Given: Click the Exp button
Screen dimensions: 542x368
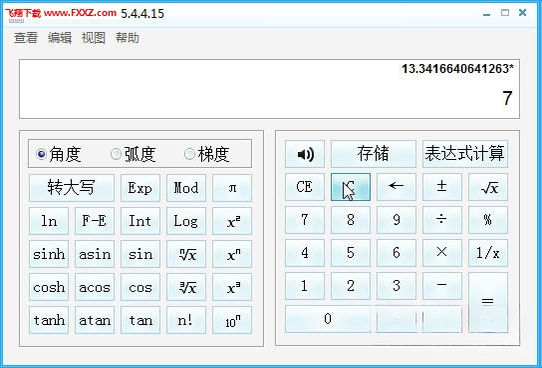Looking at the screenshot, I should (x=140, y=188).
